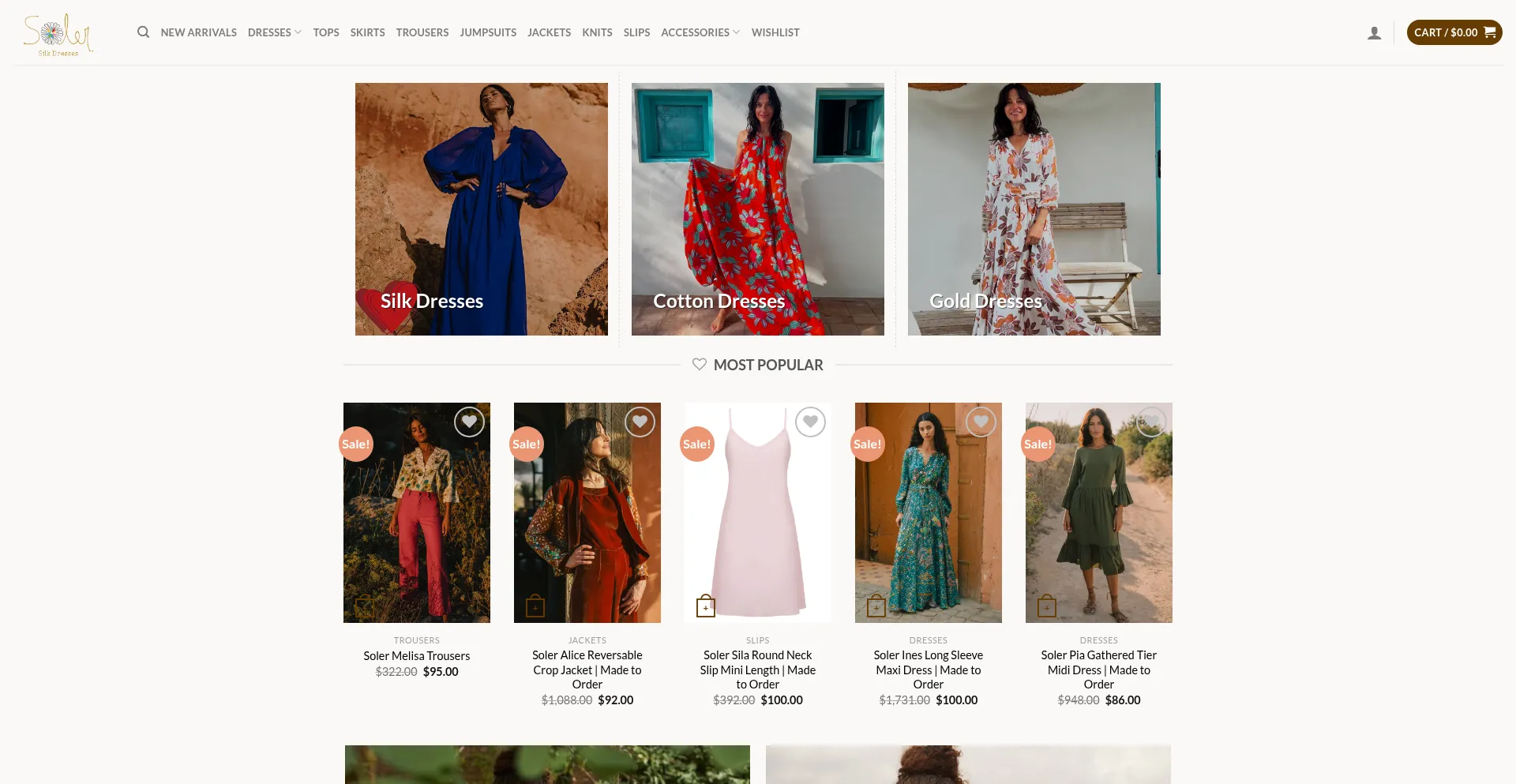Open Gold Dresses category banner
The height and width of the screenshot is (784, 1516).
(x=1034, y=209)
